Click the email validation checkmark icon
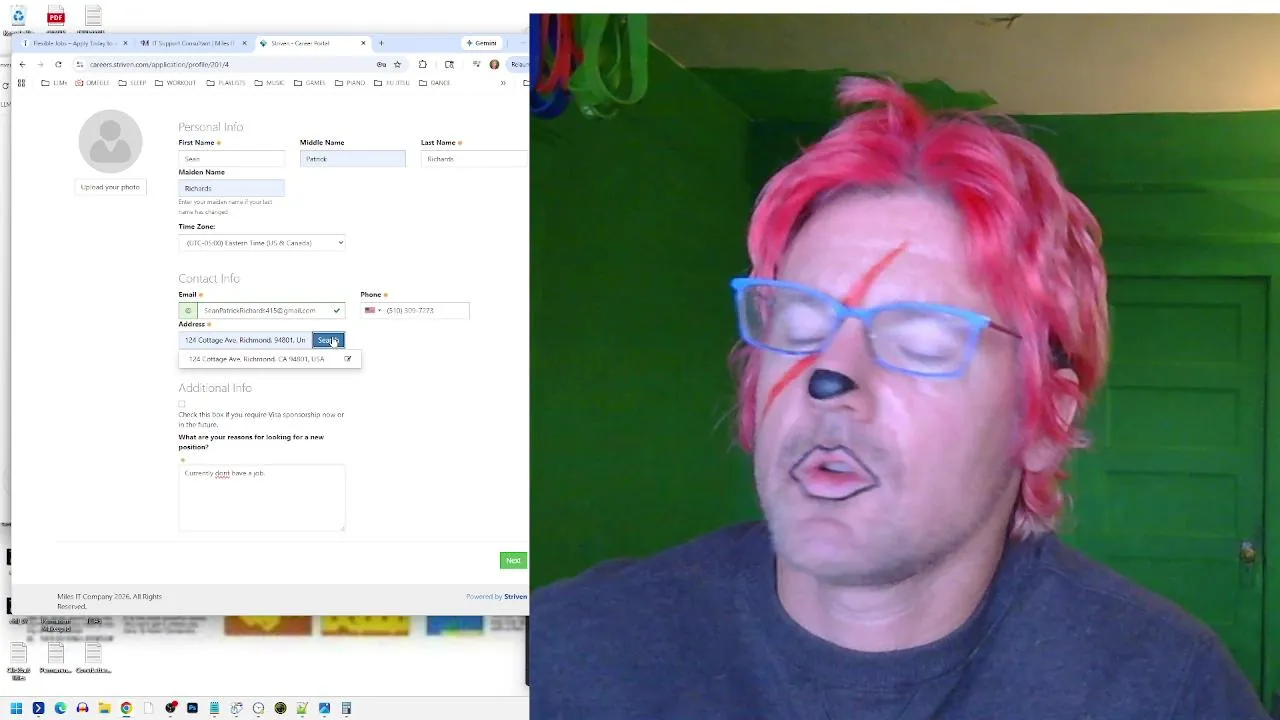1280x720 pixels. [x=337, y=310]
